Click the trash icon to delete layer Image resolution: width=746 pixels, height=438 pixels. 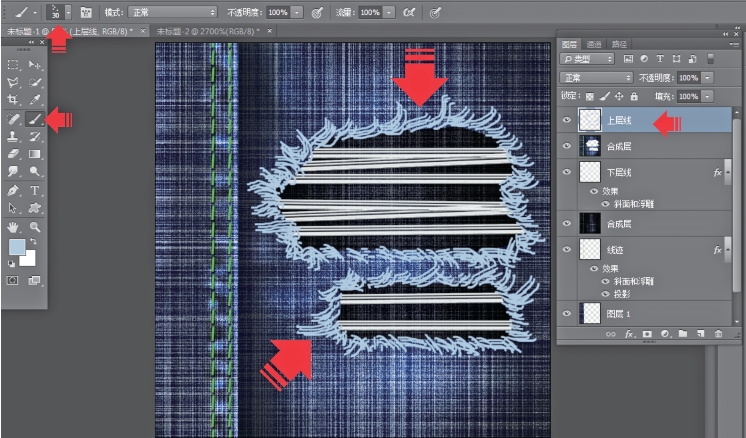717,333
